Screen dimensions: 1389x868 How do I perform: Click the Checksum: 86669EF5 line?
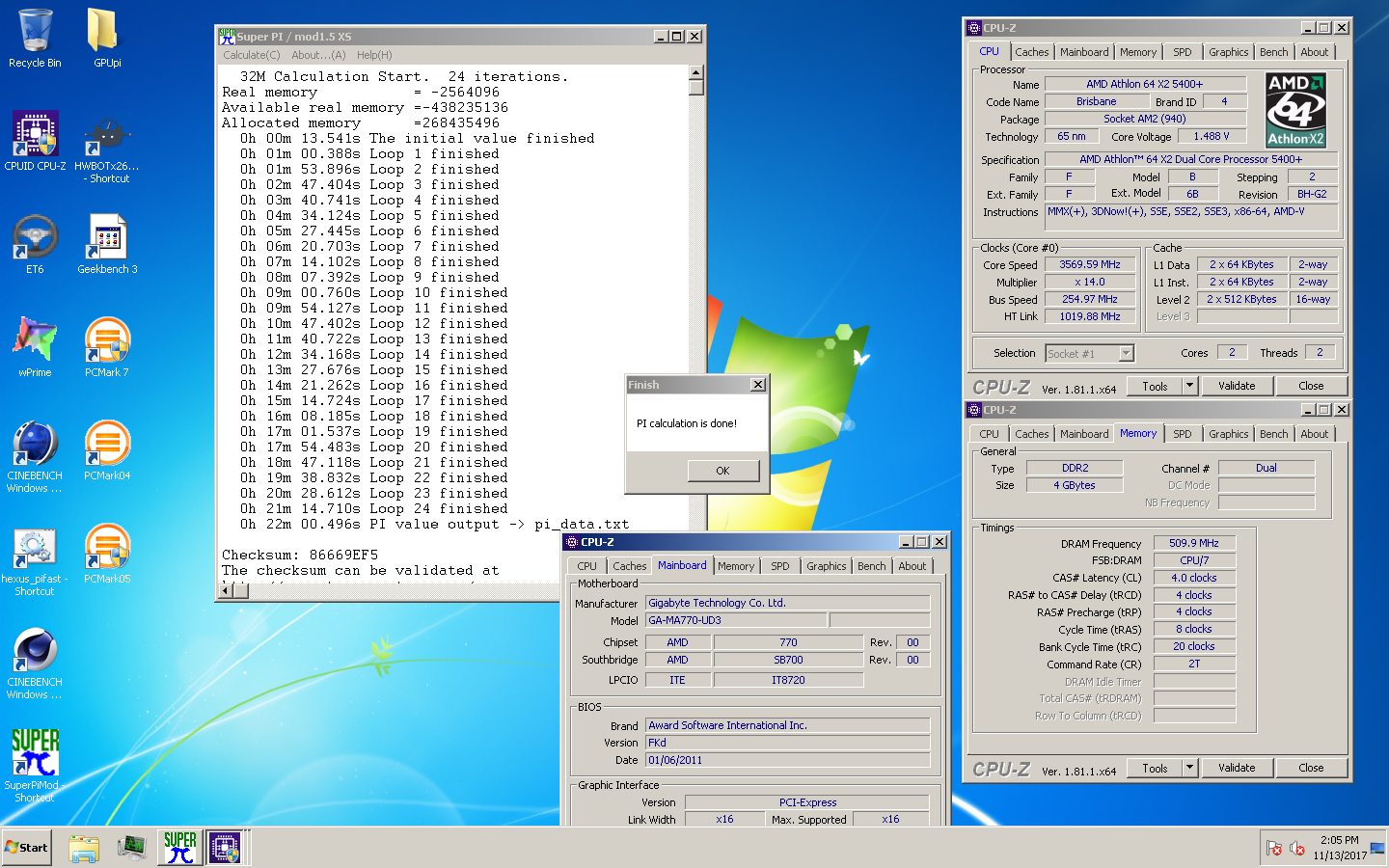point(300,555)
